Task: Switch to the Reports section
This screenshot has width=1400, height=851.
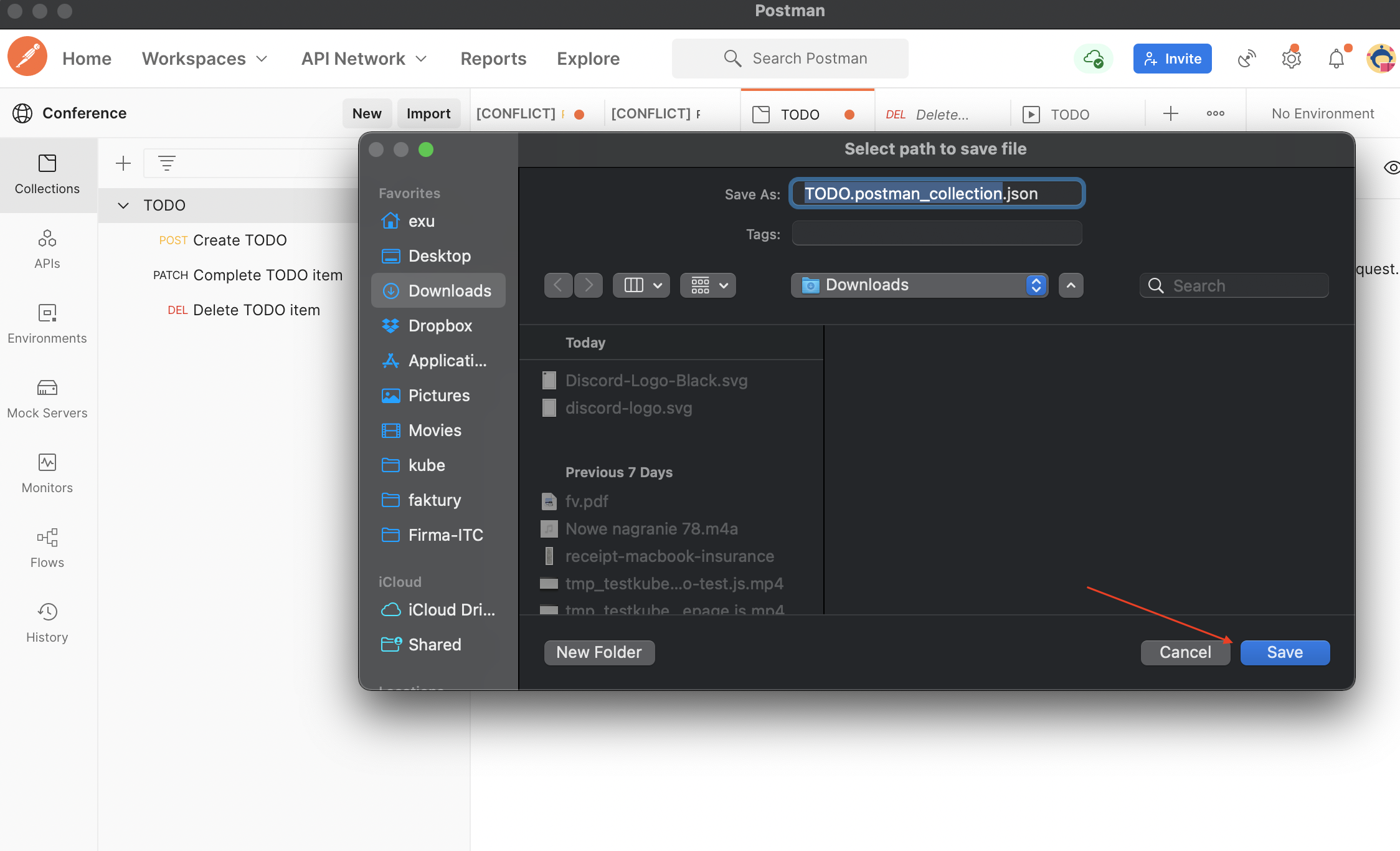Action: [493, 58]
